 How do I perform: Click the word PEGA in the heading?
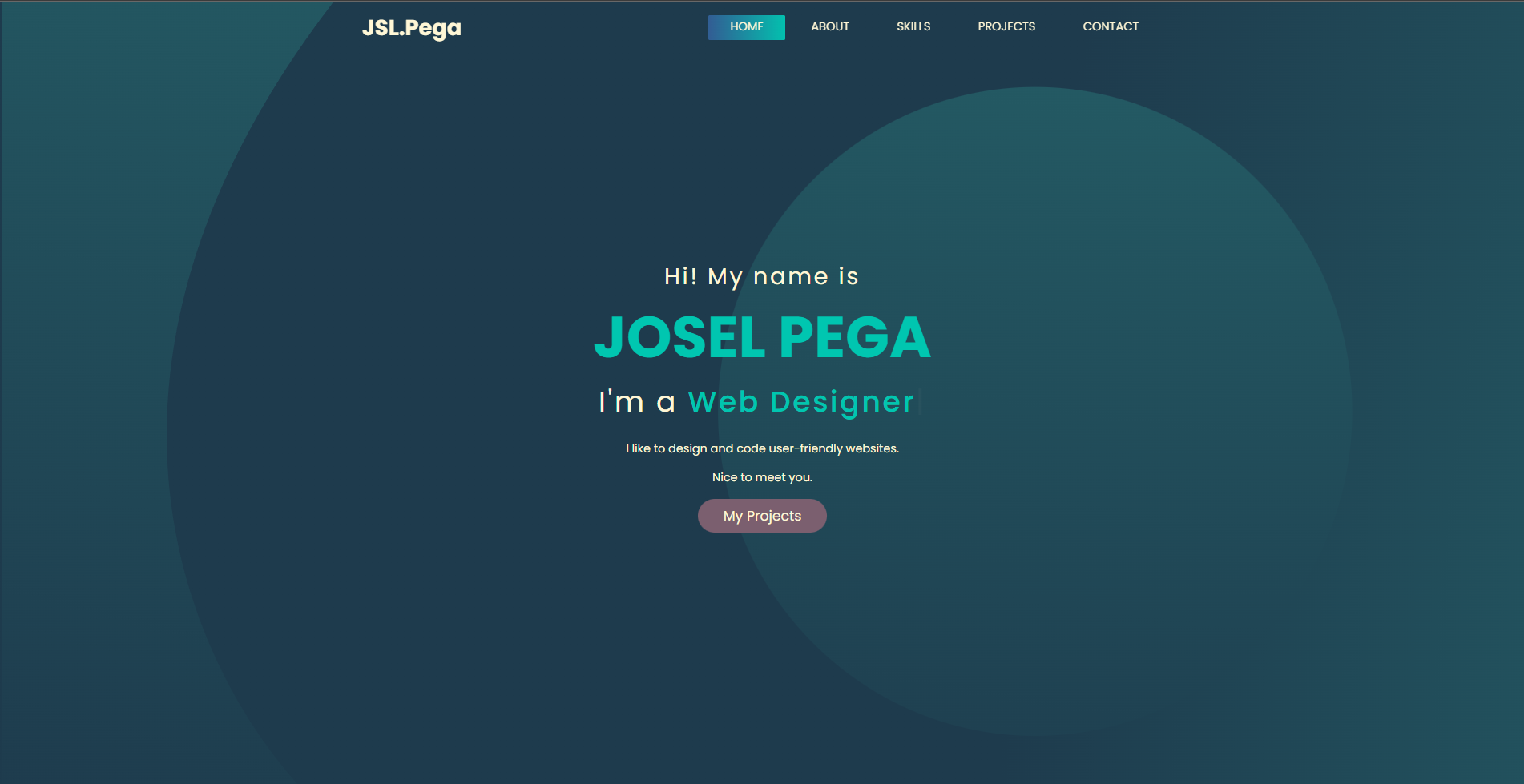854,338
